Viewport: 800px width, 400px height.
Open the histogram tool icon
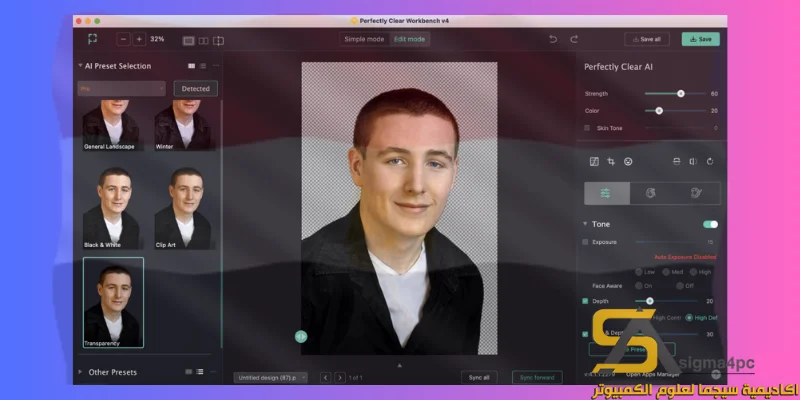[594, 161]
